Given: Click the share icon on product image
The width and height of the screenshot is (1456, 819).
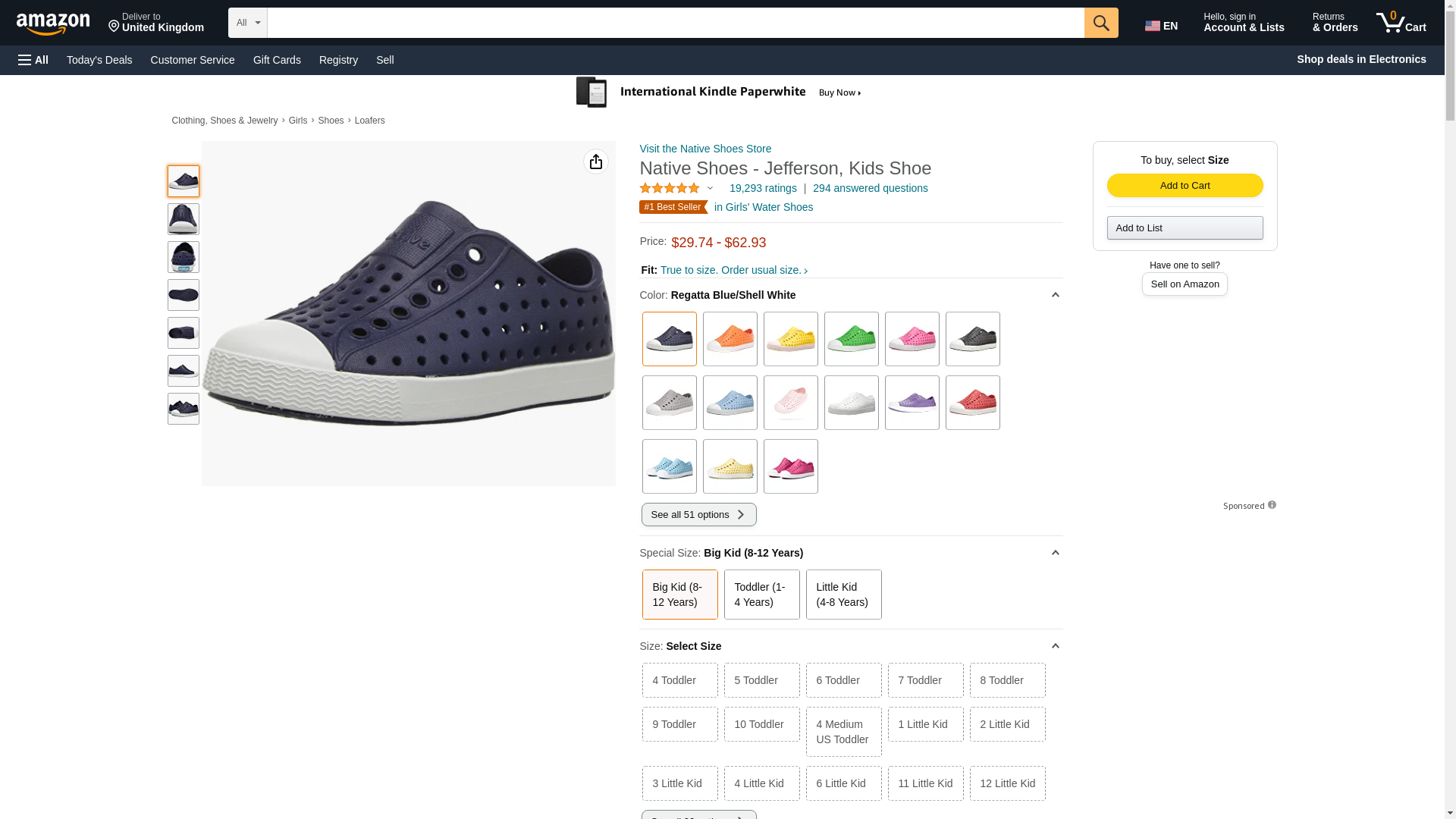Looking at the screenshot, I should click(596, 162).
